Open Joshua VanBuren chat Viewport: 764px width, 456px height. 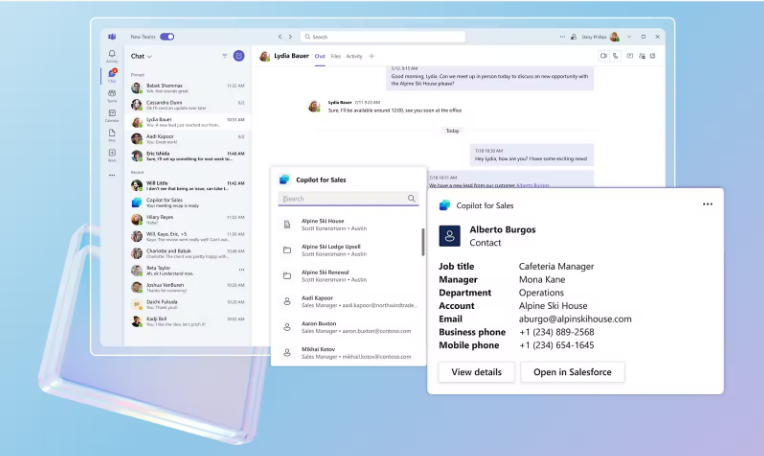tap(188, 287)
